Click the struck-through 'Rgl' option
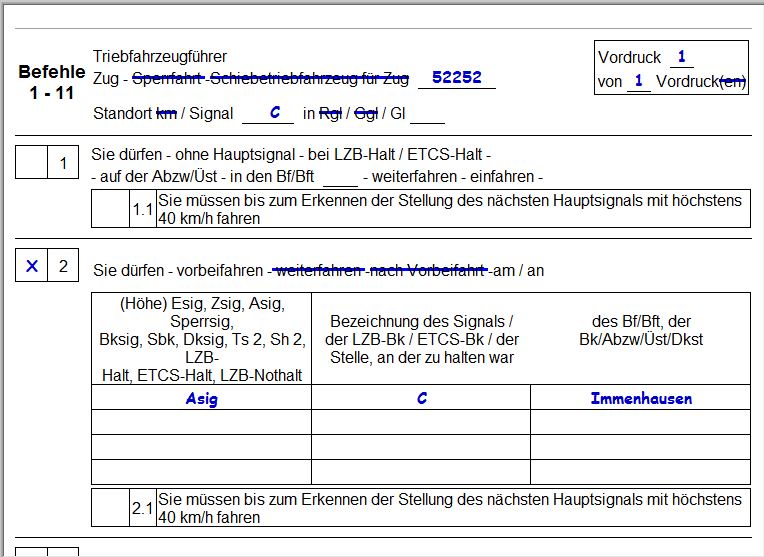 330,114
